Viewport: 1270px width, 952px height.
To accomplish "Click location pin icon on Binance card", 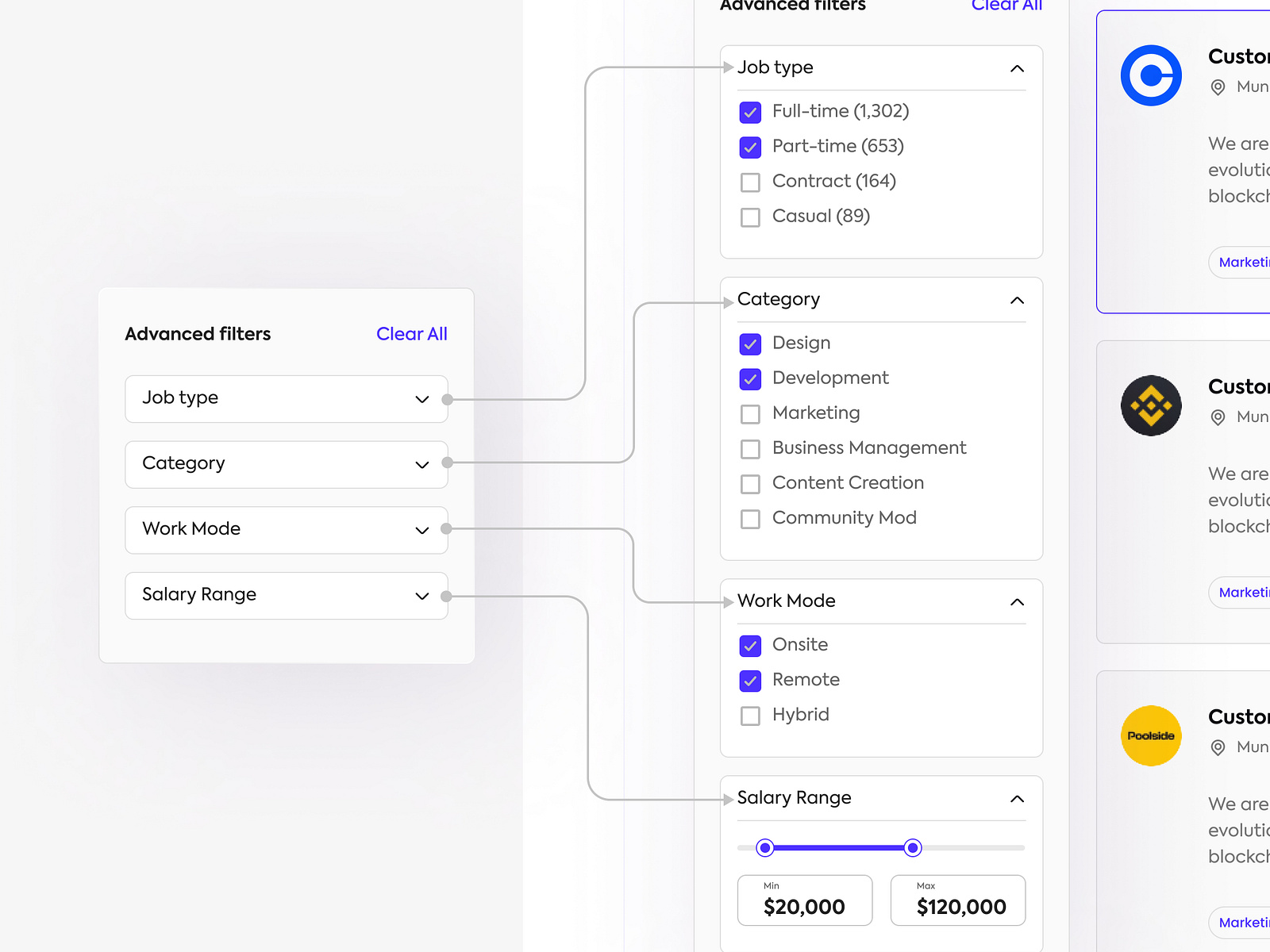I will pyautogui.click(x=1218, y=417).
